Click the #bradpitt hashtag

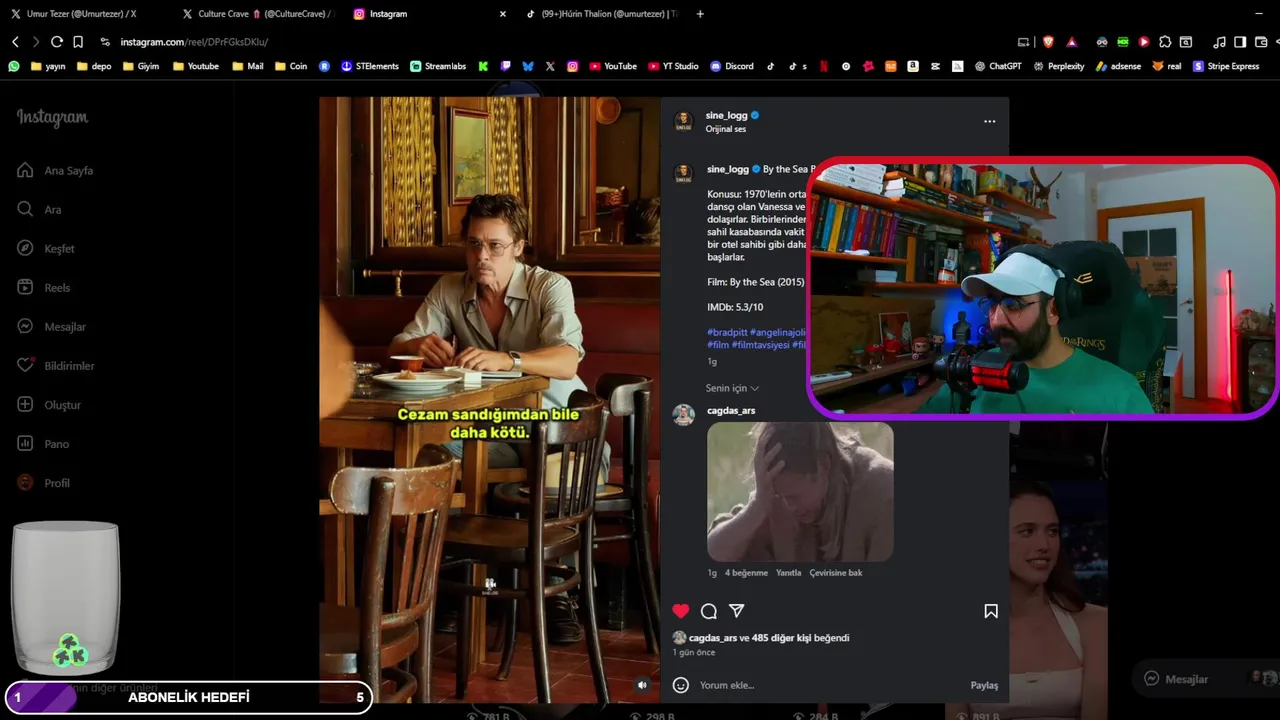coord(727,332)
